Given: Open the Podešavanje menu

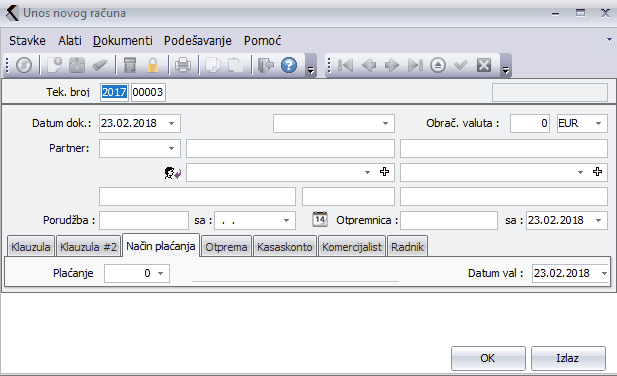Looking at the screenshot, I should (x=198, y=41).
